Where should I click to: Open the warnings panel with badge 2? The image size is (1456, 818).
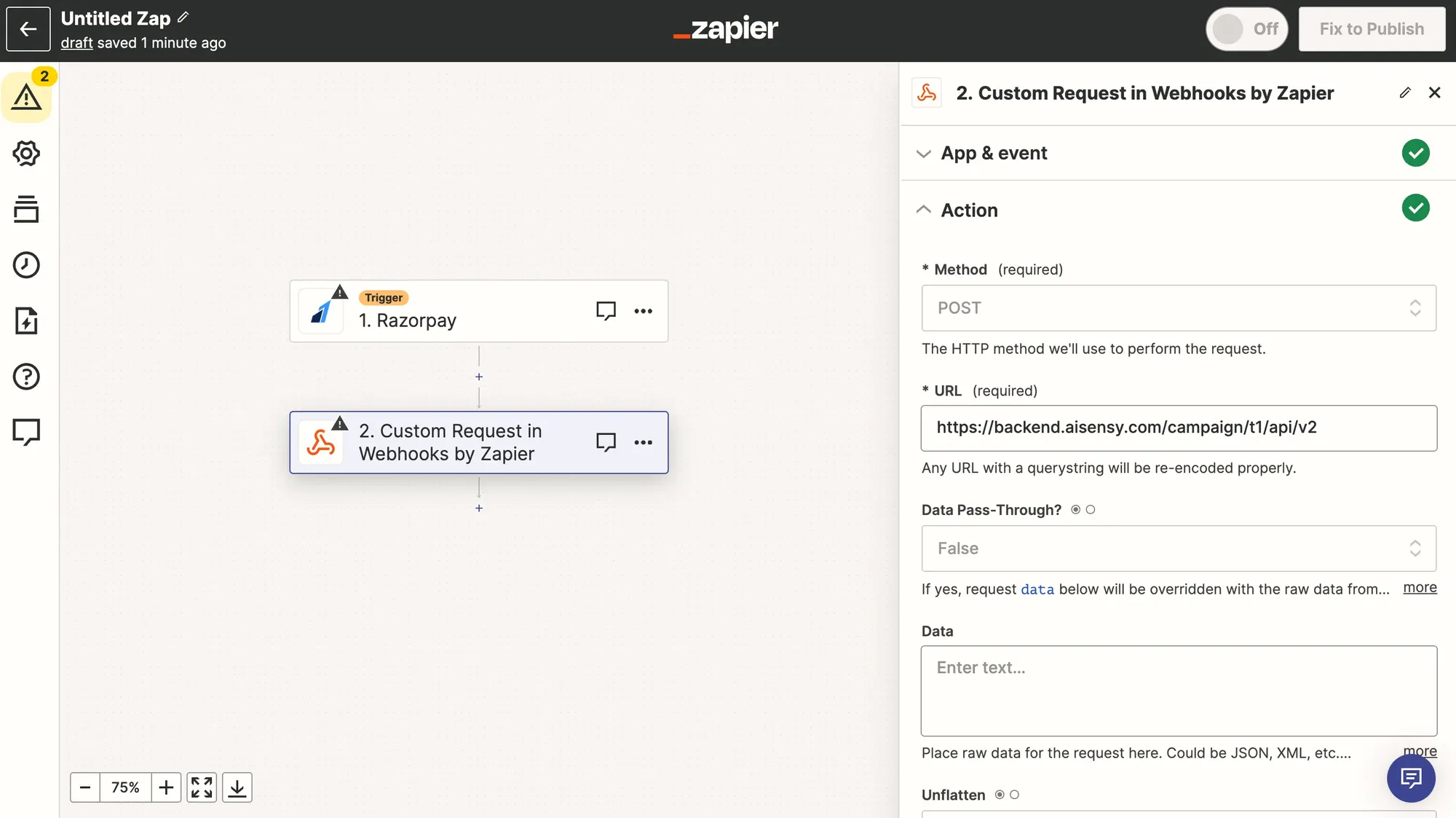(27, 97)
